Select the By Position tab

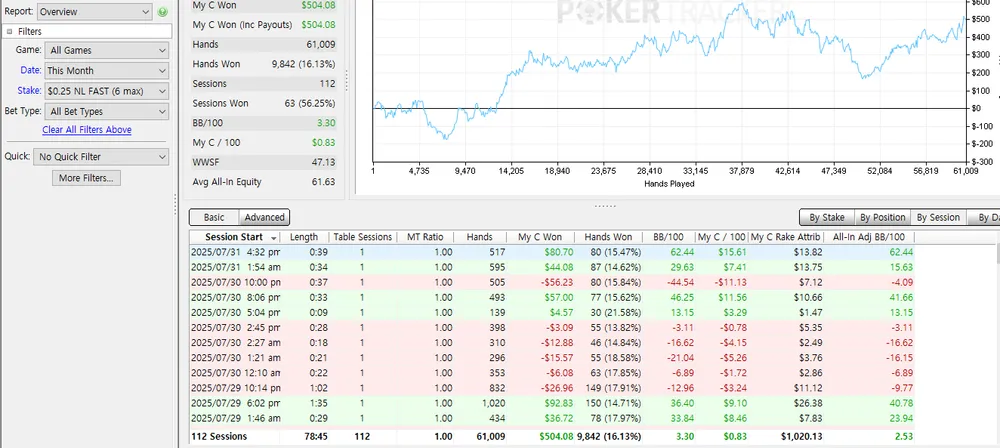[882, 217]
